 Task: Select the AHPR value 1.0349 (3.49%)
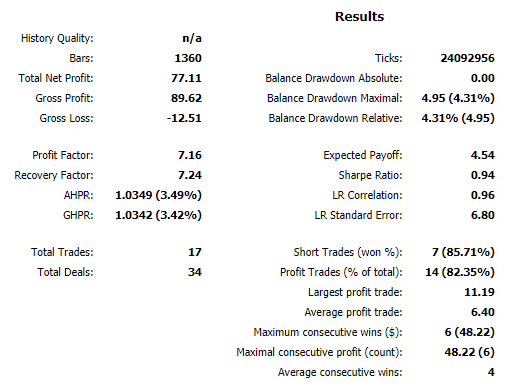158,195
